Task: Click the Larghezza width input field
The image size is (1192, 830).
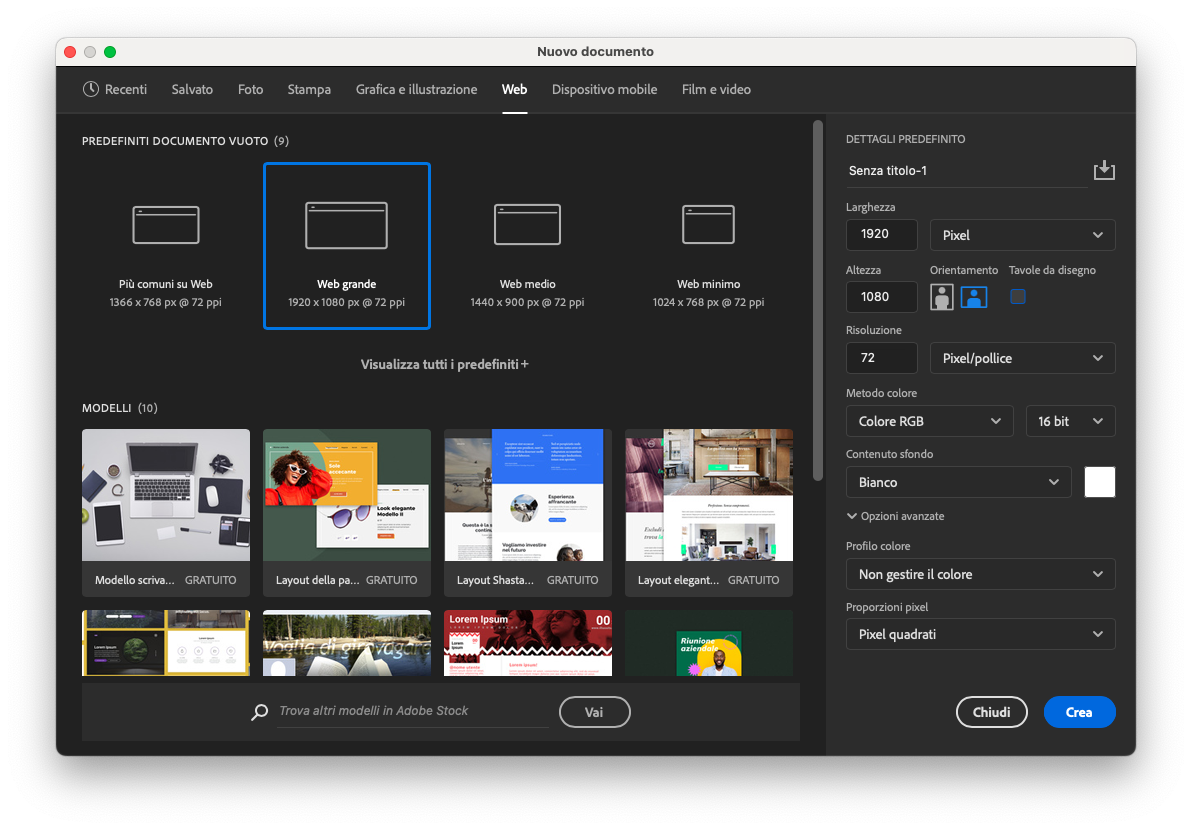Action: (881, 235)
